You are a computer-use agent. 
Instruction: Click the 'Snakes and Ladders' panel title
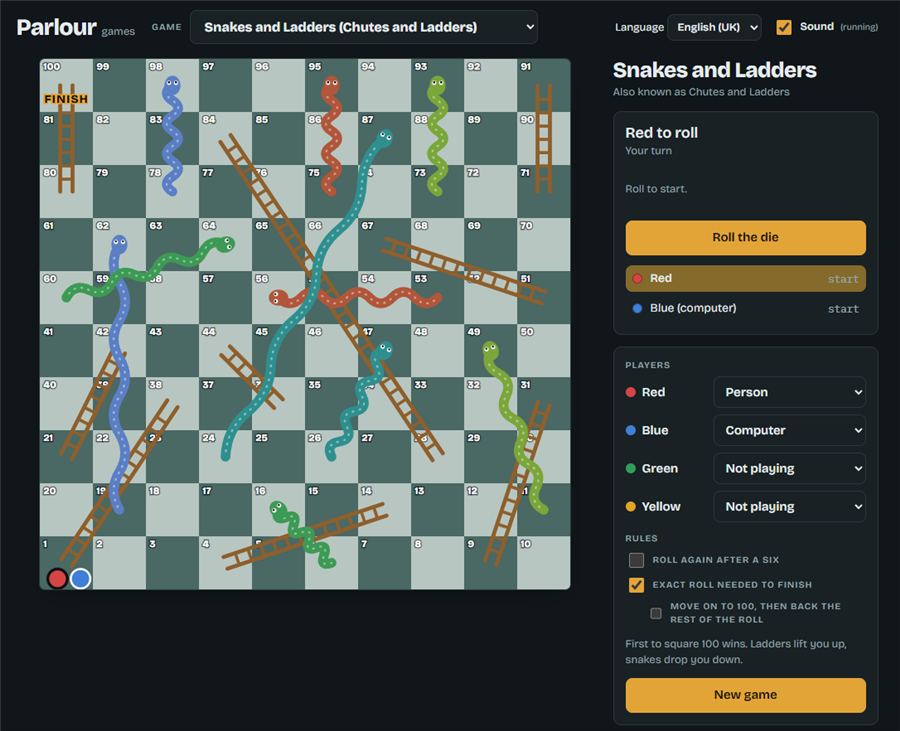click(715, 70)
